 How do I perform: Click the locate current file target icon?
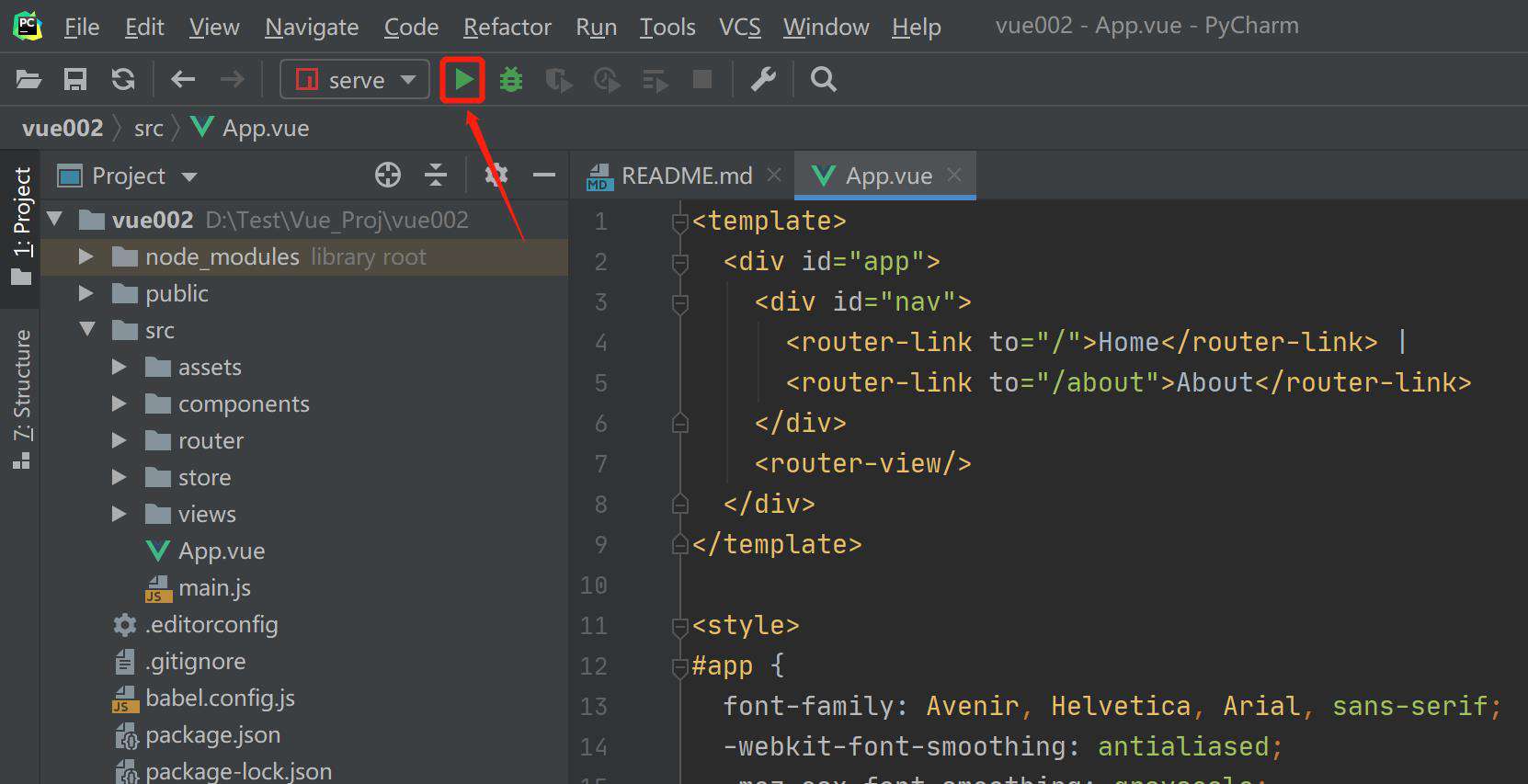[x=388, y=175]
